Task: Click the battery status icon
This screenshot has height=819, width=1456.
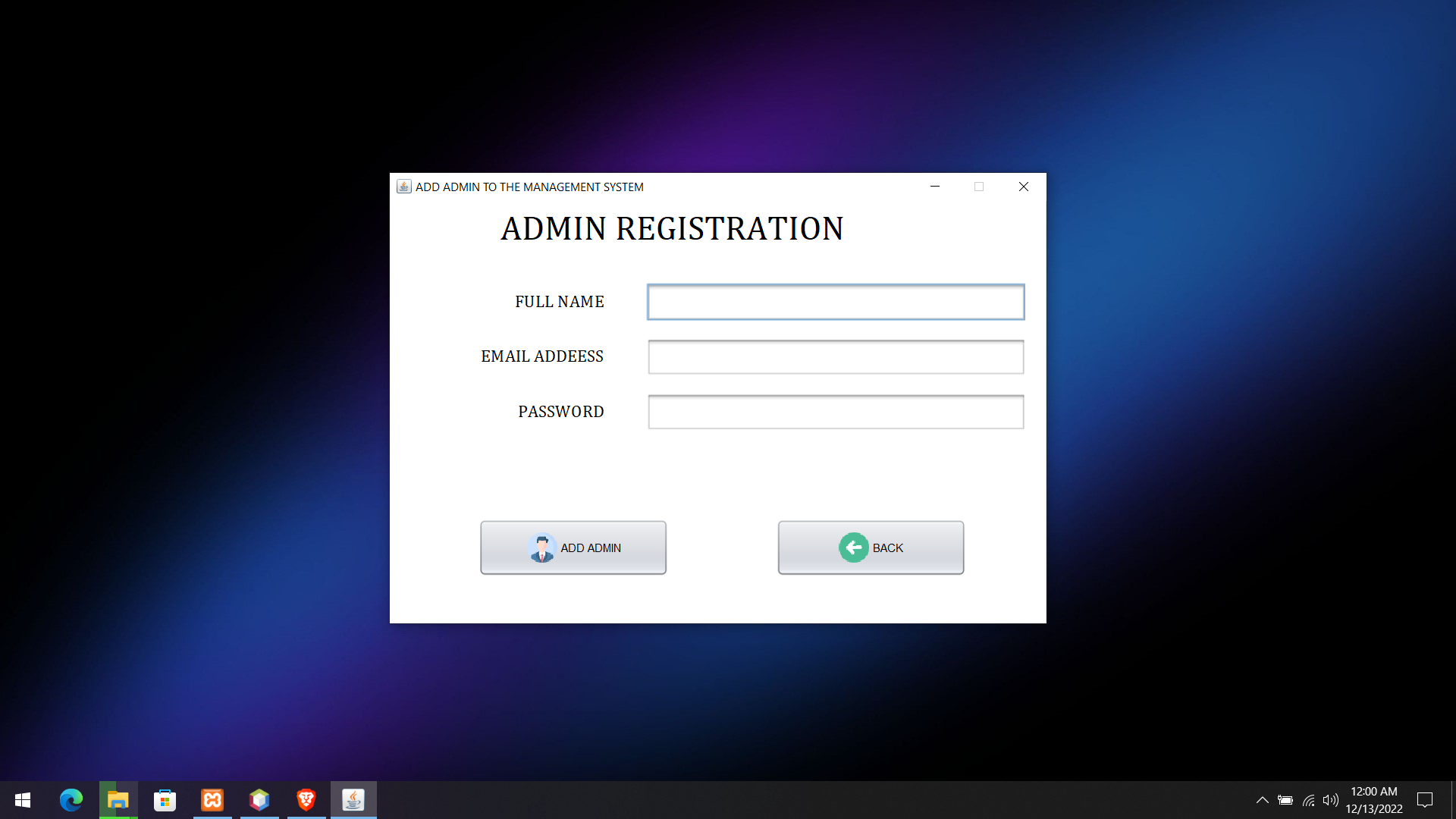Action: click(1285, 800)
